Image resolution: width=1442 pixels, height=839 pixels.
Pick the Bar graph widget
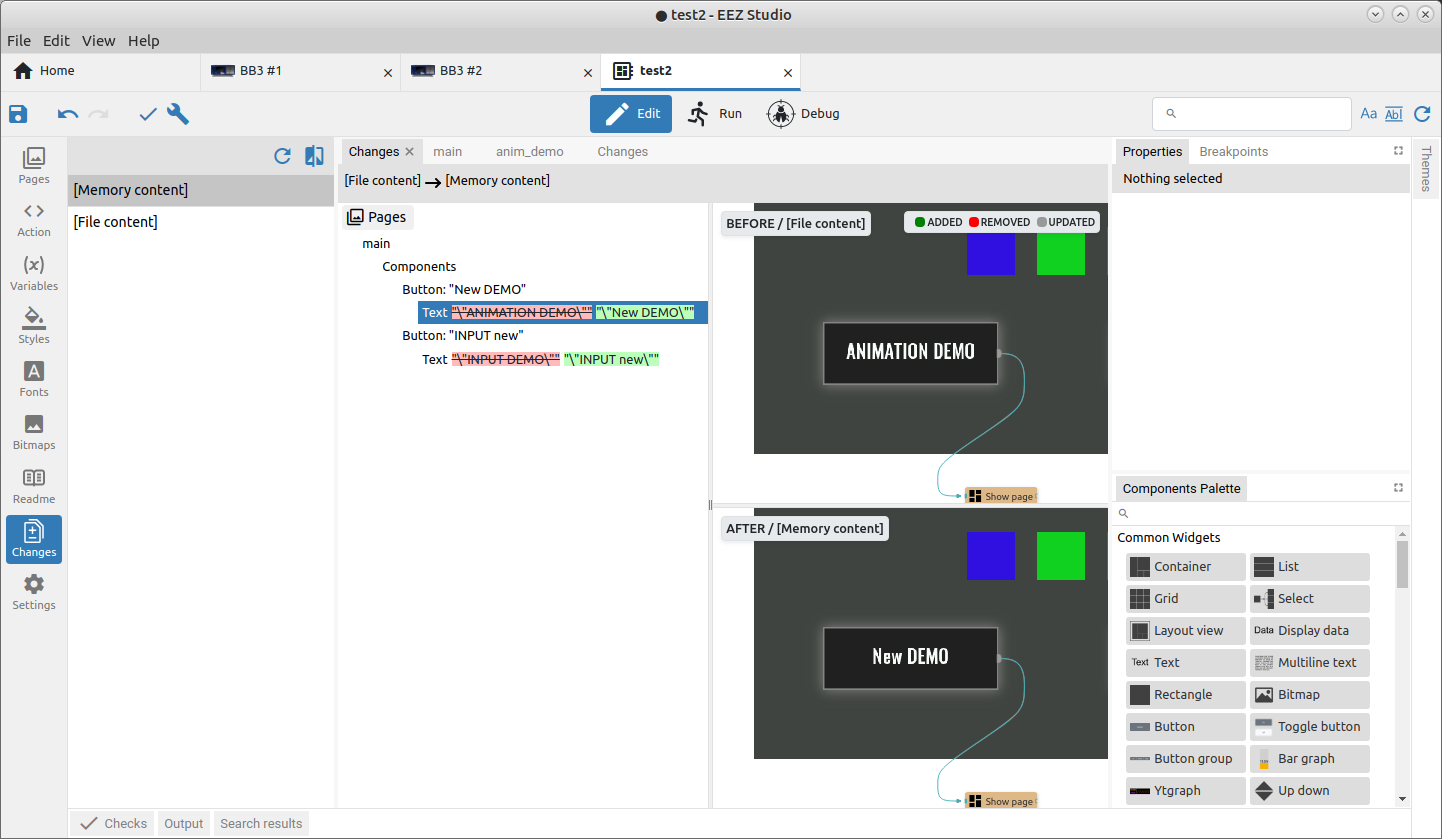tap(1310, 759)
